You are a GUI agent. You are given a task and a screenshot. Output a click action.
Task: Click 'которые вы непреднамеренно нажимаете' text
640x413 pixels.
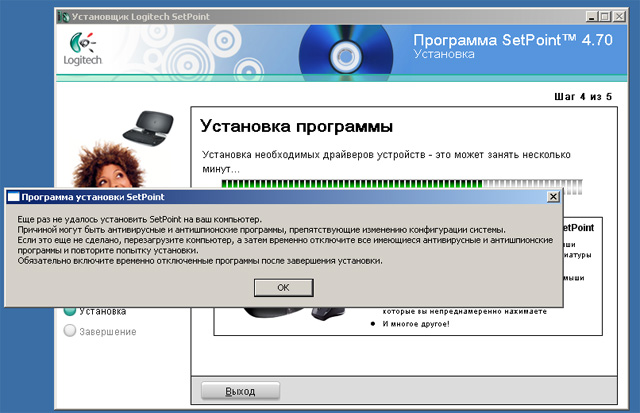(464, 311)
